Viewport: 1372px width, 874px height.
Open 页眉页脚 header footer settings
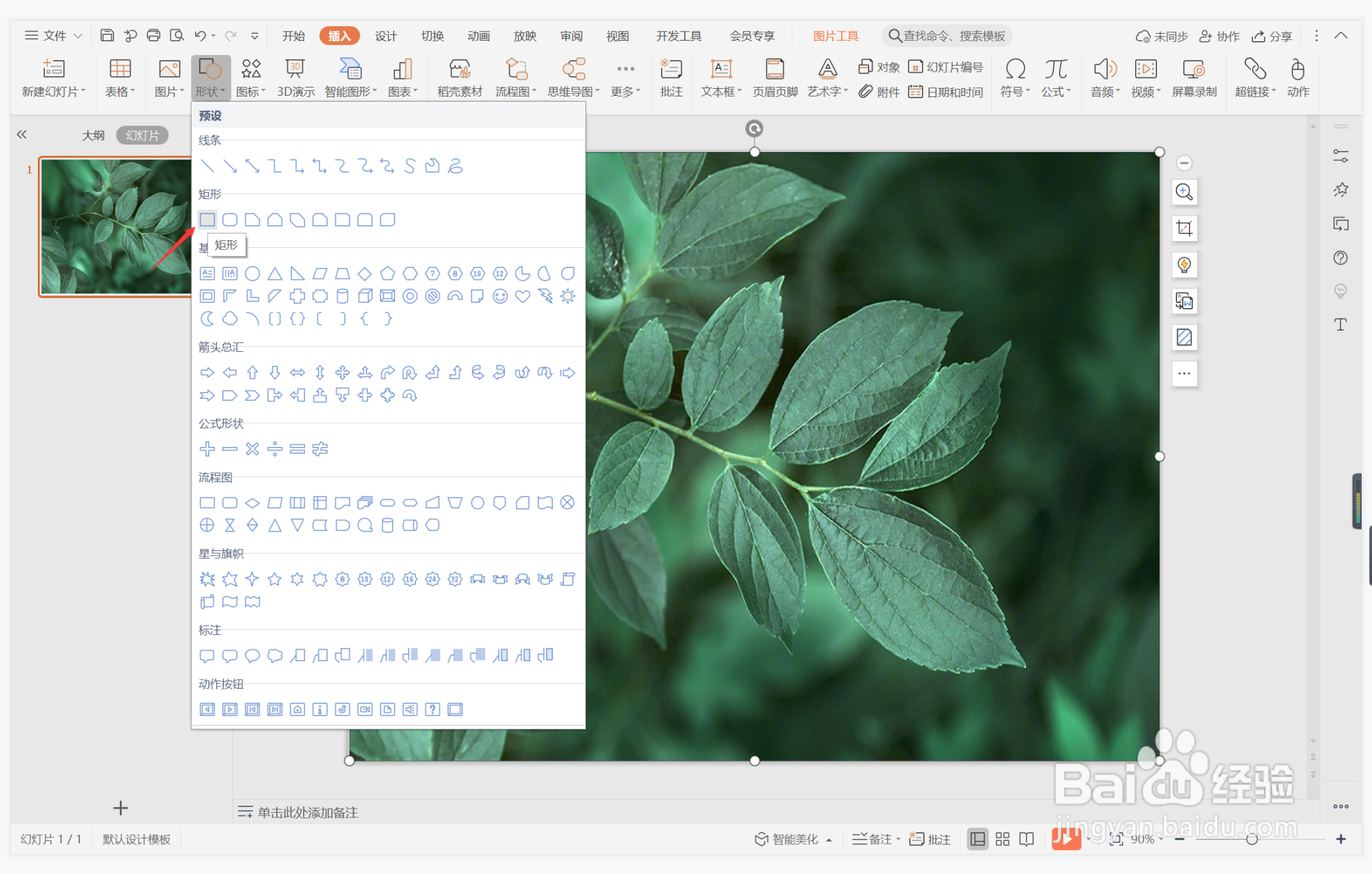[x=774, y=78]
